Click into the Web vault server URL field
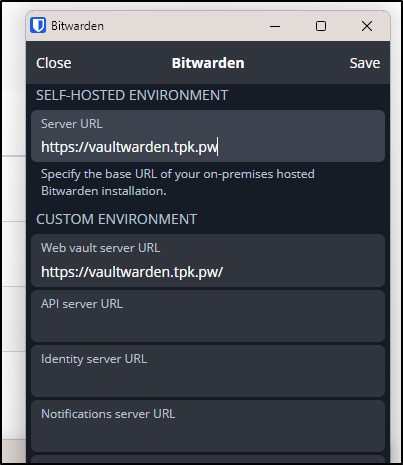The height and width of the screenshot is (465, 403). pos(208,260)
